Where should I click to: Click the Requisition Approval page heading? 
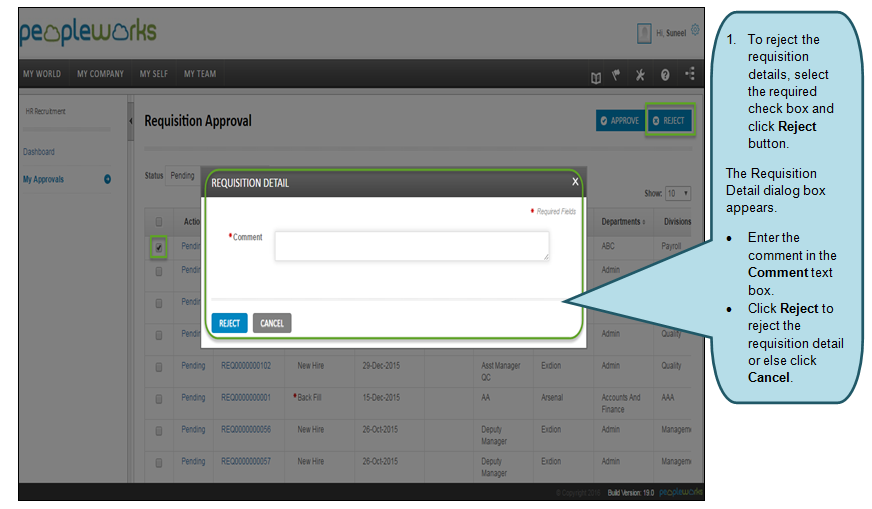(x=198, y=121)
